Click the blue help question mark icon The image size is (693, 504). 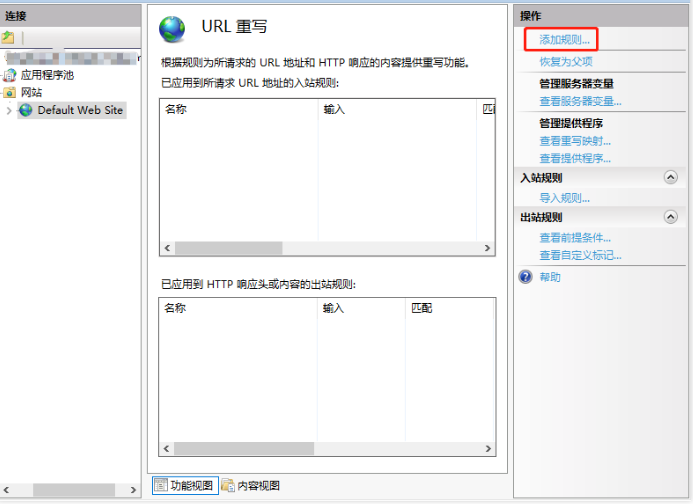coord(525,277)
